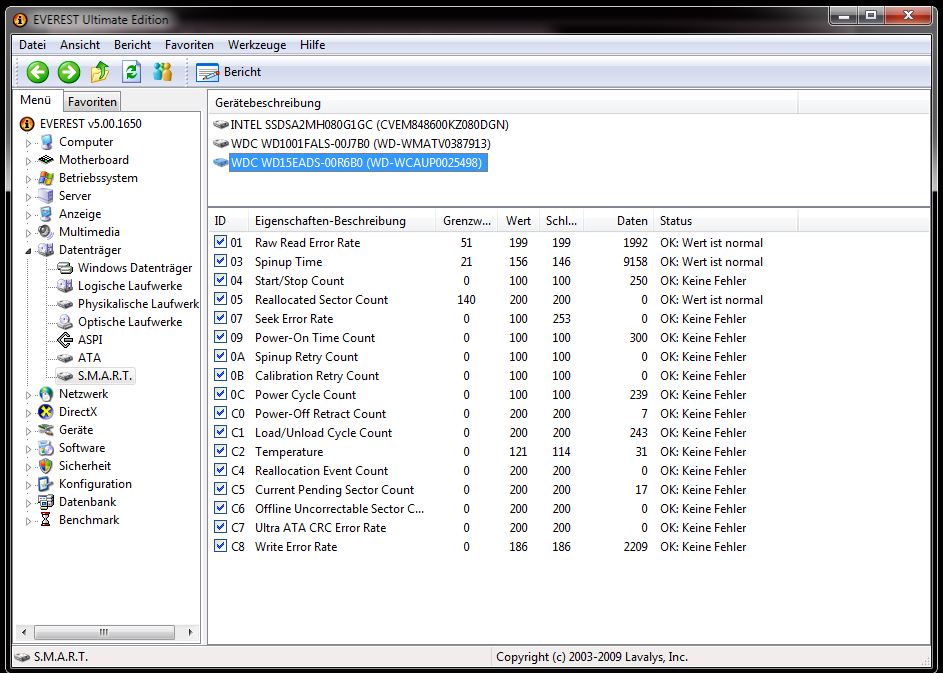Expand the Konfiguration tree node arrow

coord(28,485)
